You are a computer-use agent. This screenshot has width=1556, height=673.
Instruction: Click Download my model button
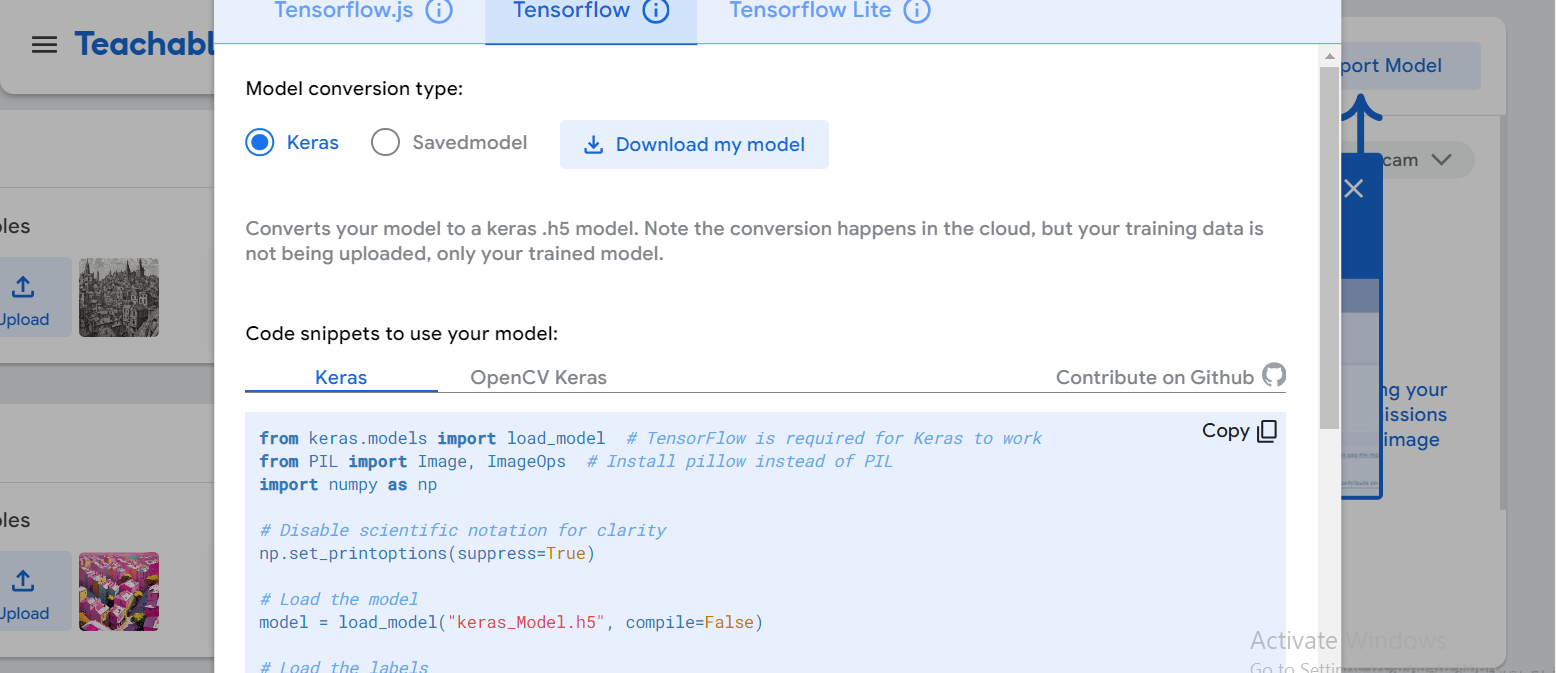[694, 145]
